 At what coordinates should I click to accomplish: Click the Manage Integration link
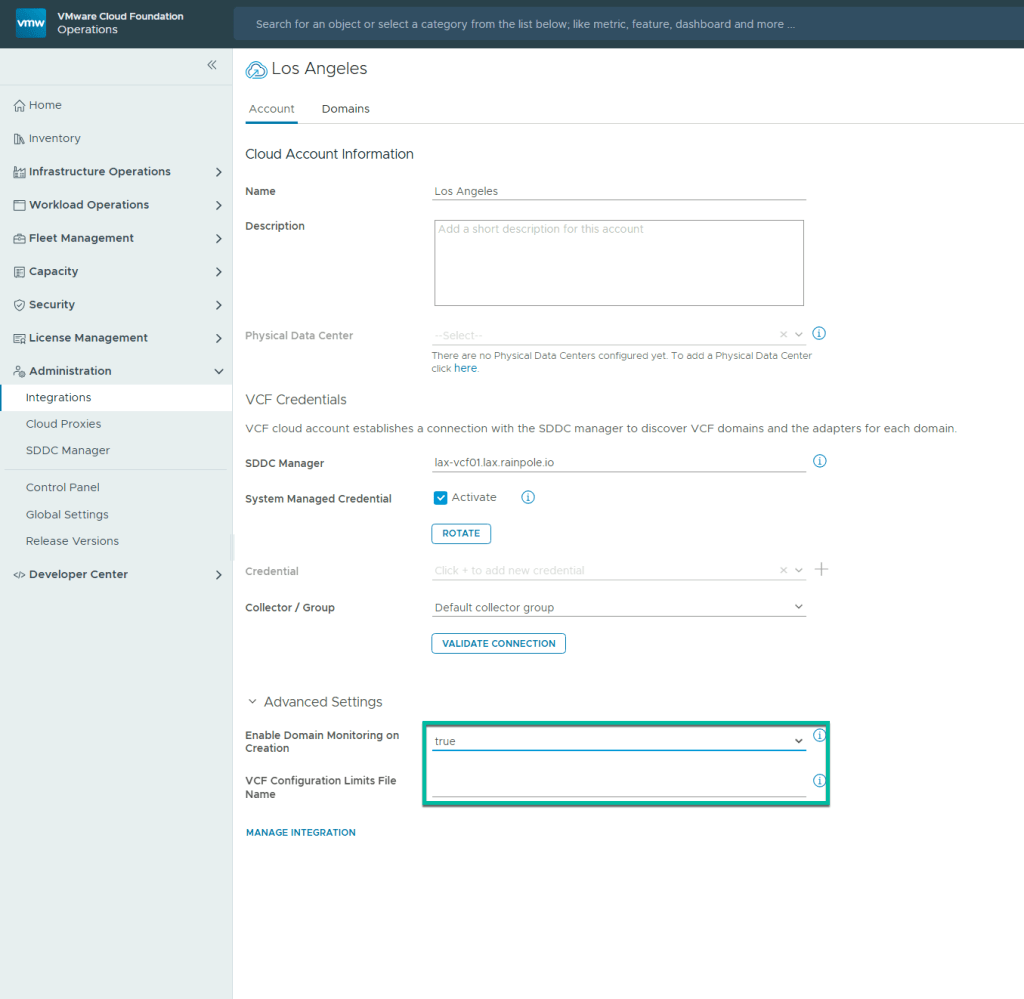pos(301,832)
